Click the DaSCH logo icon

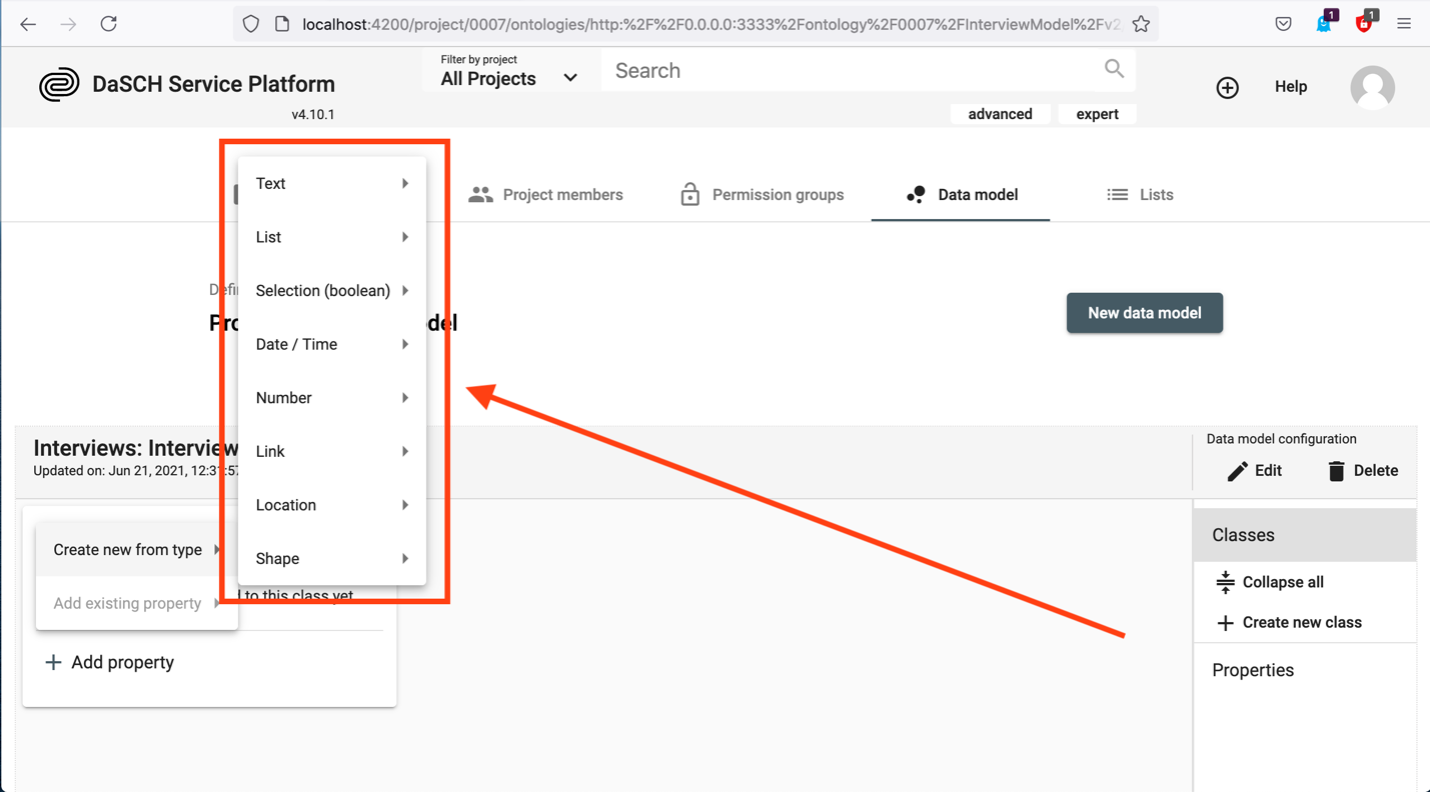pyautogui.click(x=59, y=85)
